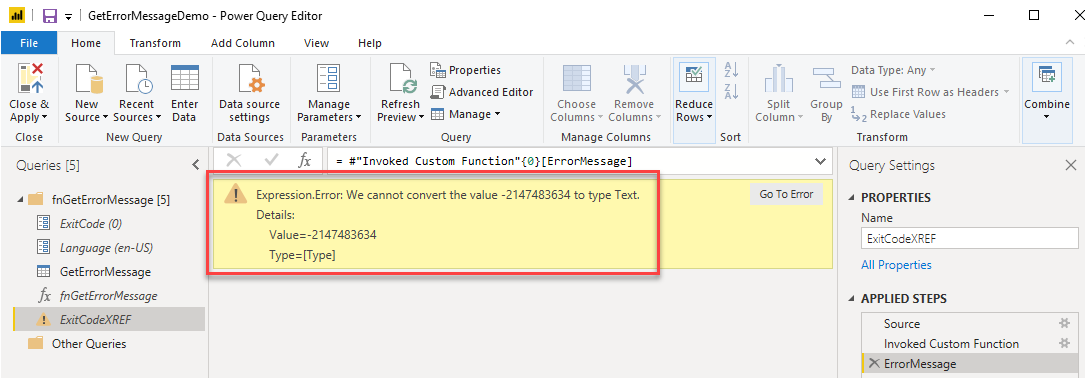Open the gear for the Invoked Custom Function step
Screen dimensions: 1085x378
point(1064,343)
